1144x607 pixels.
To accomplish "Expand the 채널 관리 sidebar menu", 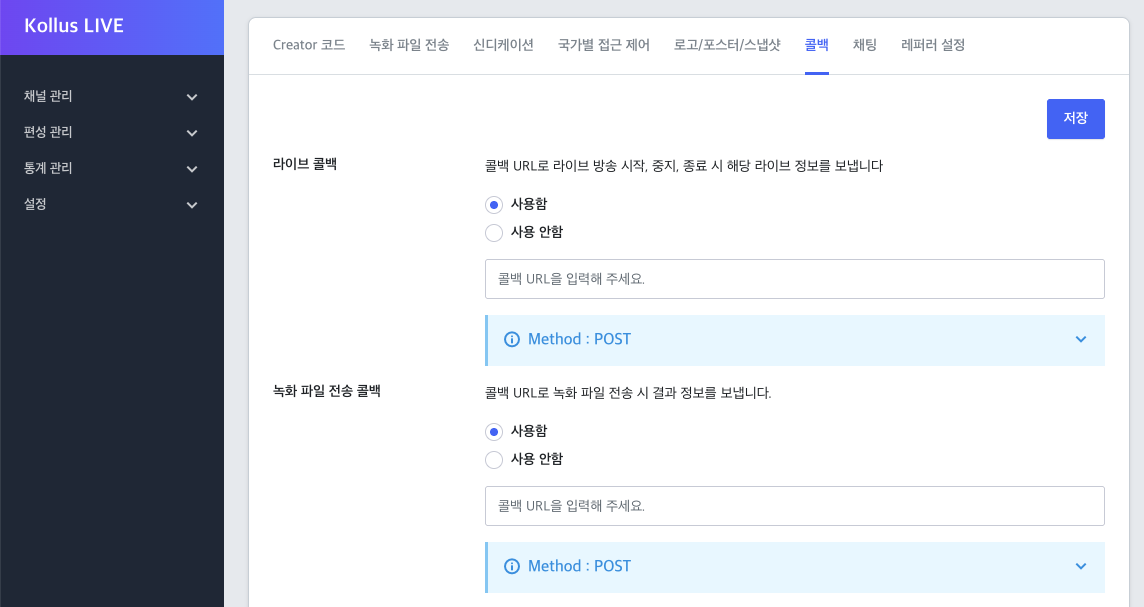I will [112, 95].
